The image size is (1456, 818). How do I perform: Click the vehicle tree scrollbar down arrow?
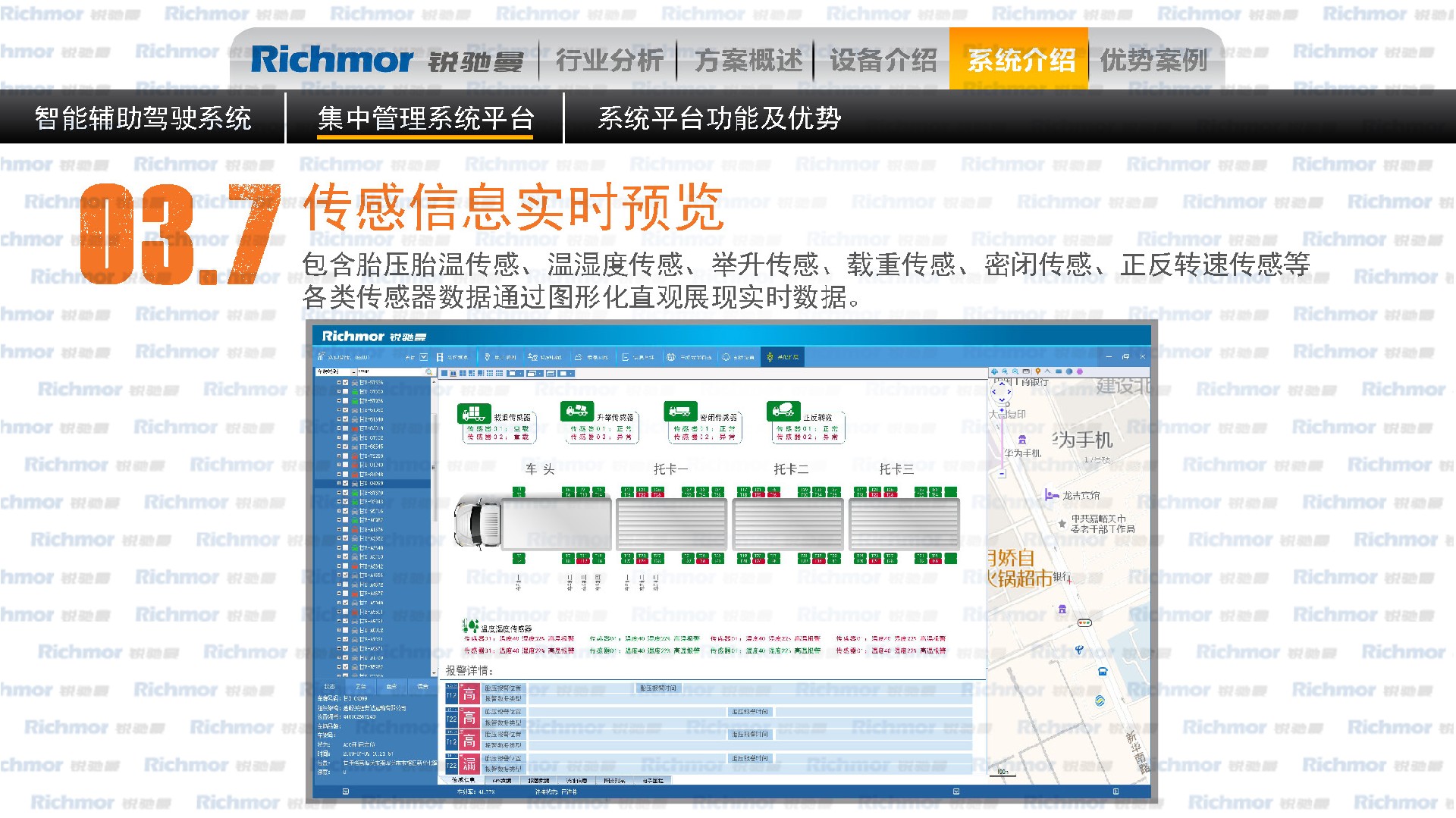(x=435, y=672)
